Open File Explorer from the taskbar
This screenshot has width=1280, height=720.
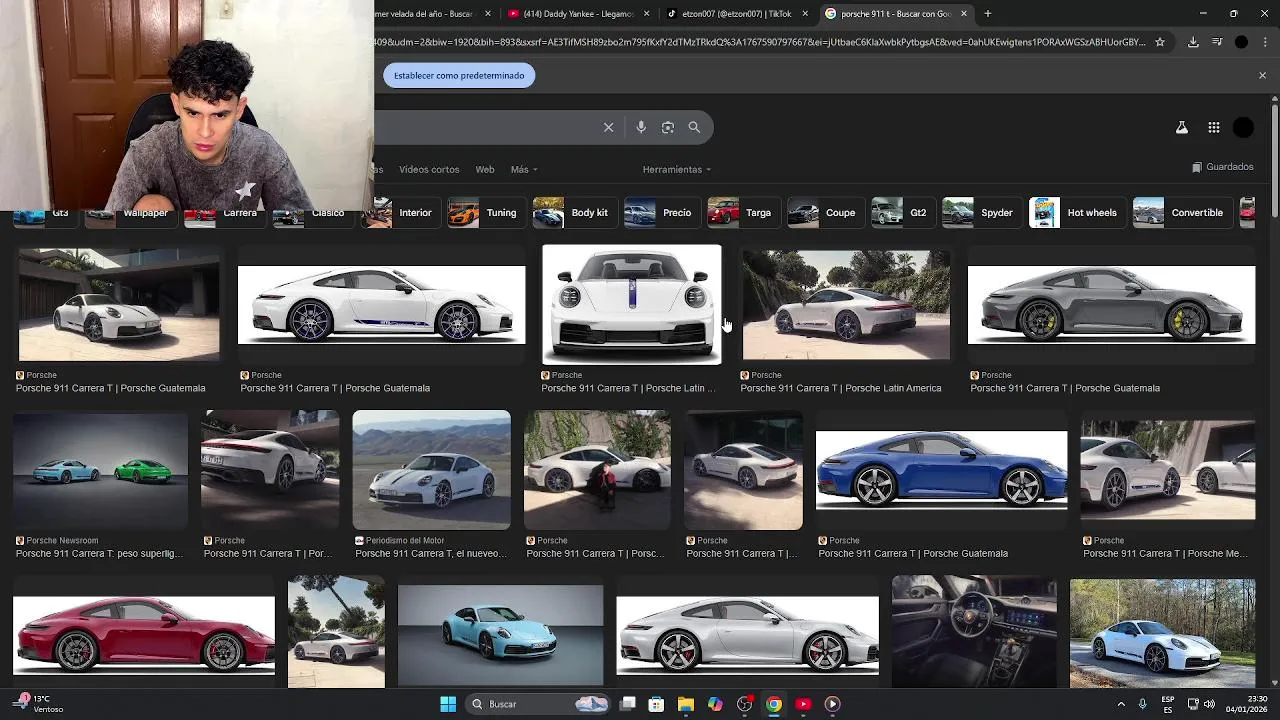[686, 704]
